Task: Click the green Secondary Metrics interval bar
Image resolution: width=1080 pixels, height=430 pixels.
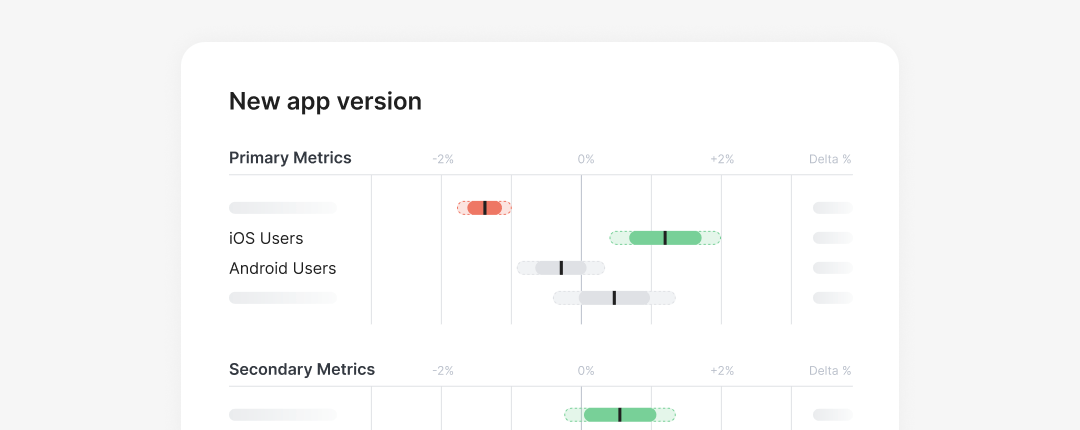Action: coord(620,415)
